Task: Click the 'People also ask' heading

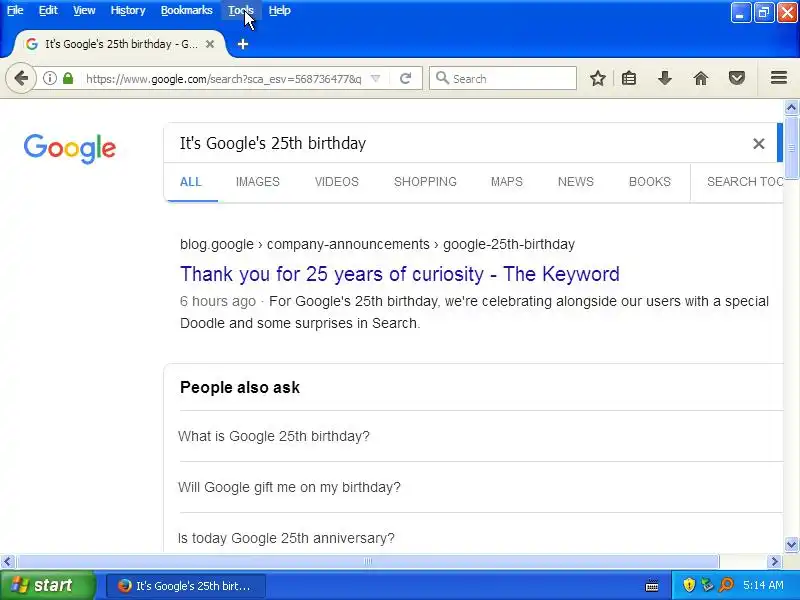Action: (240, 388)
